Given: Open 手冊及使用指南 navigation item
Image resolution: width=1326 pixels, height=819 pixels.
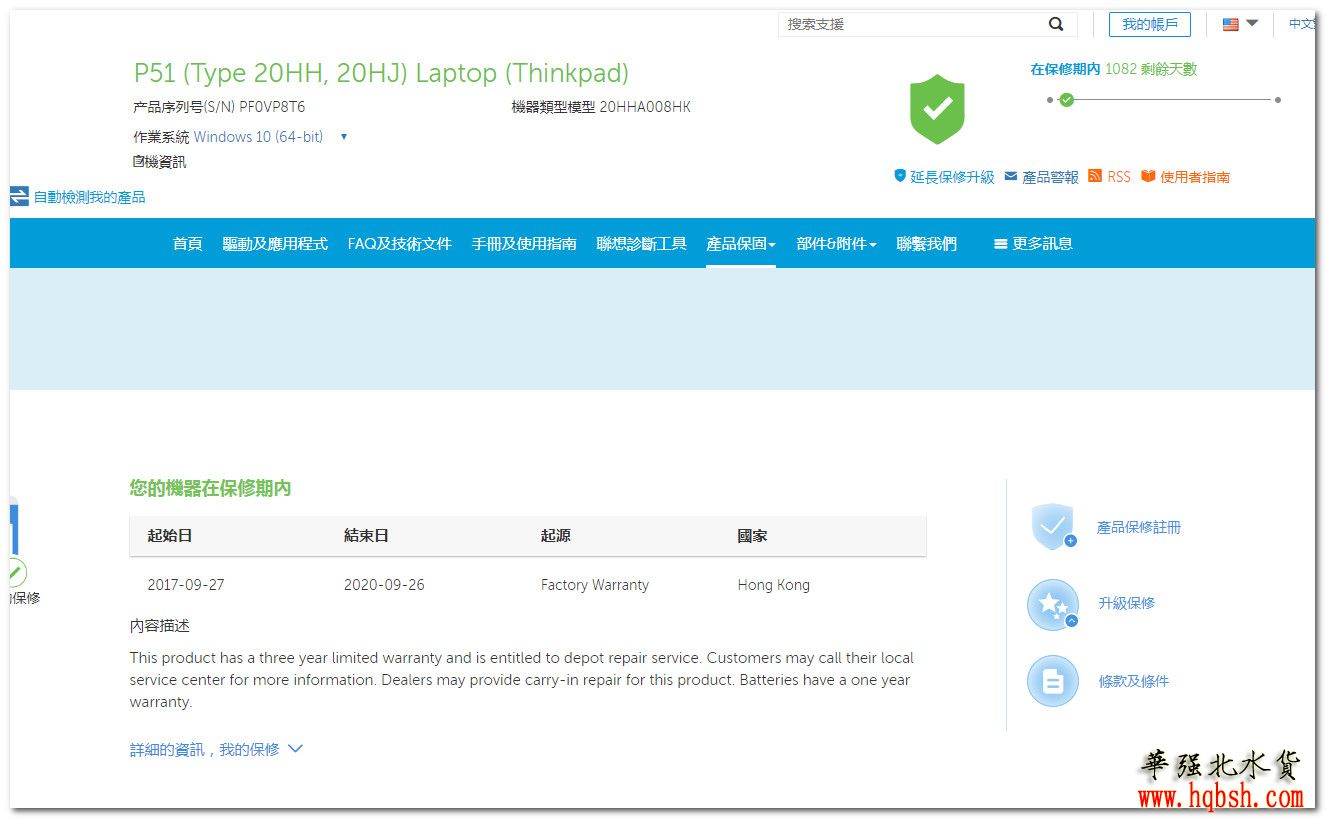Looking at the screenshot, I should 524,244.
